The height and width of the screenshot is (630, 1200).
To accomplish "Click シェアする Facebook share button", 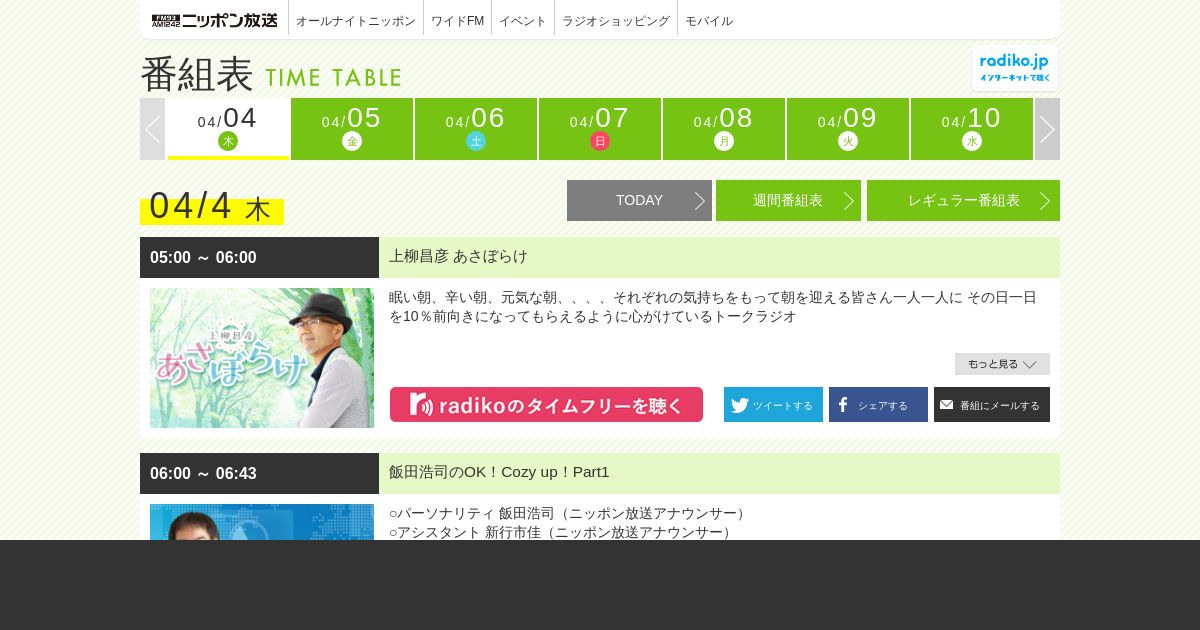I will pos(878,404).
